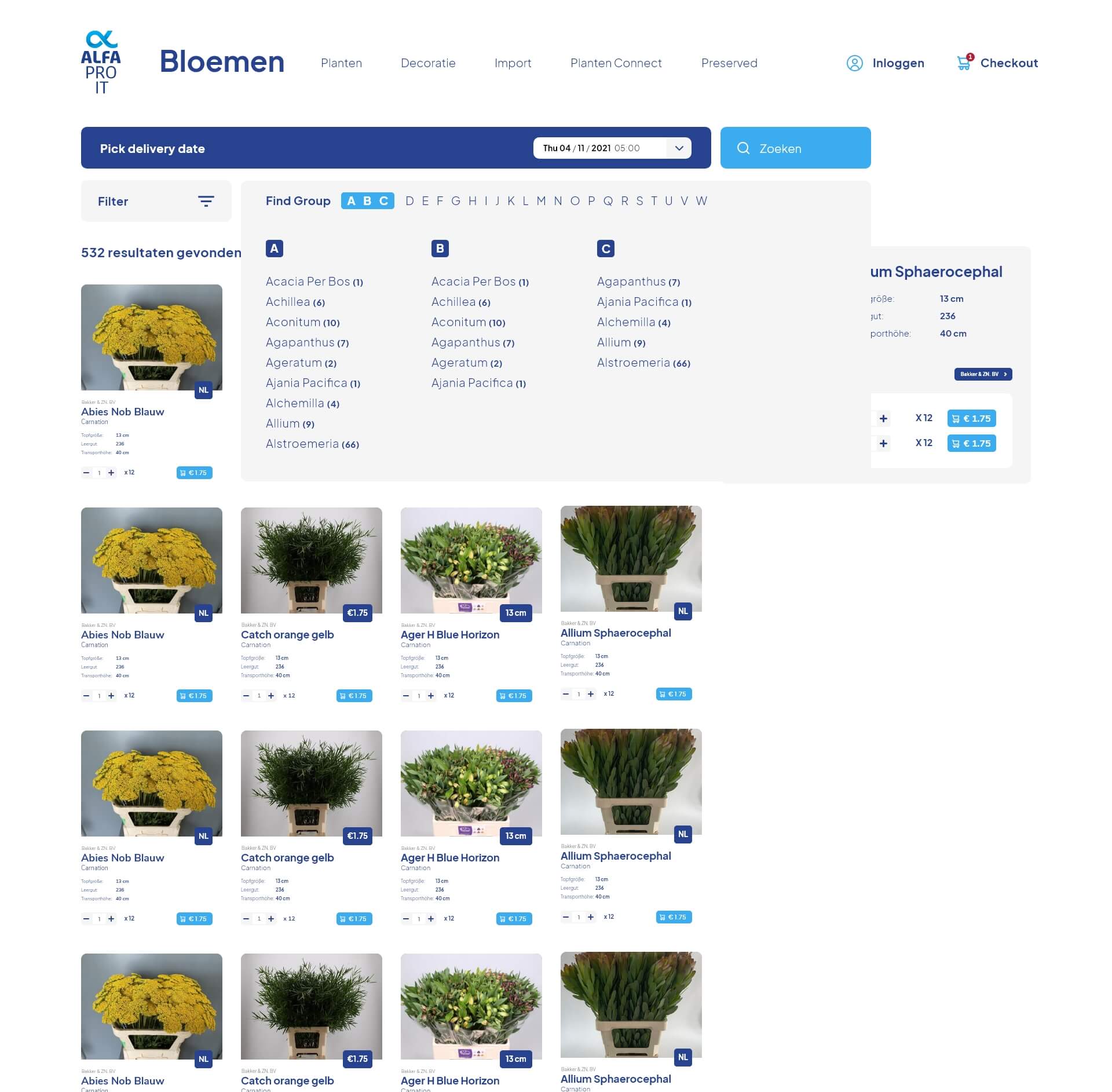Add topmost Abies Nob Blauw to cart for €1.75

(194, 473)
